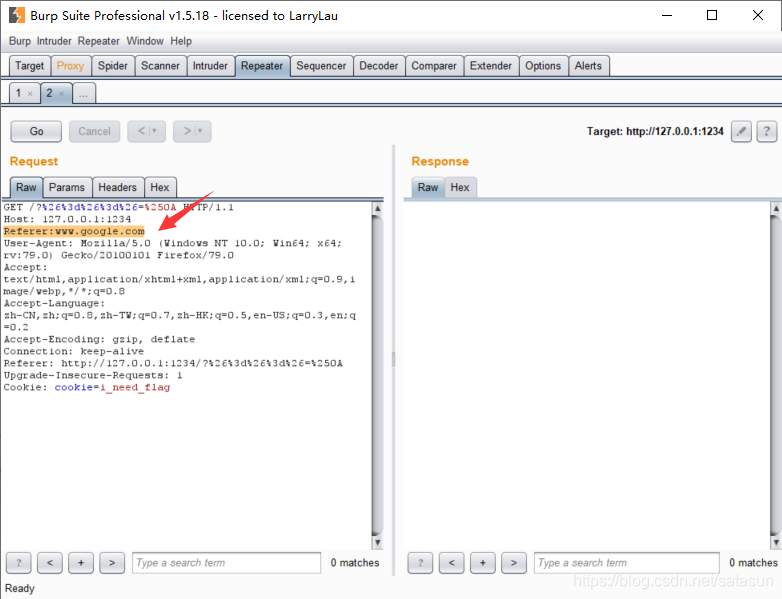Viewport: 782px width, 599px height.
Task: Click the request pane scroll up arrow
Action: point(378,208)
